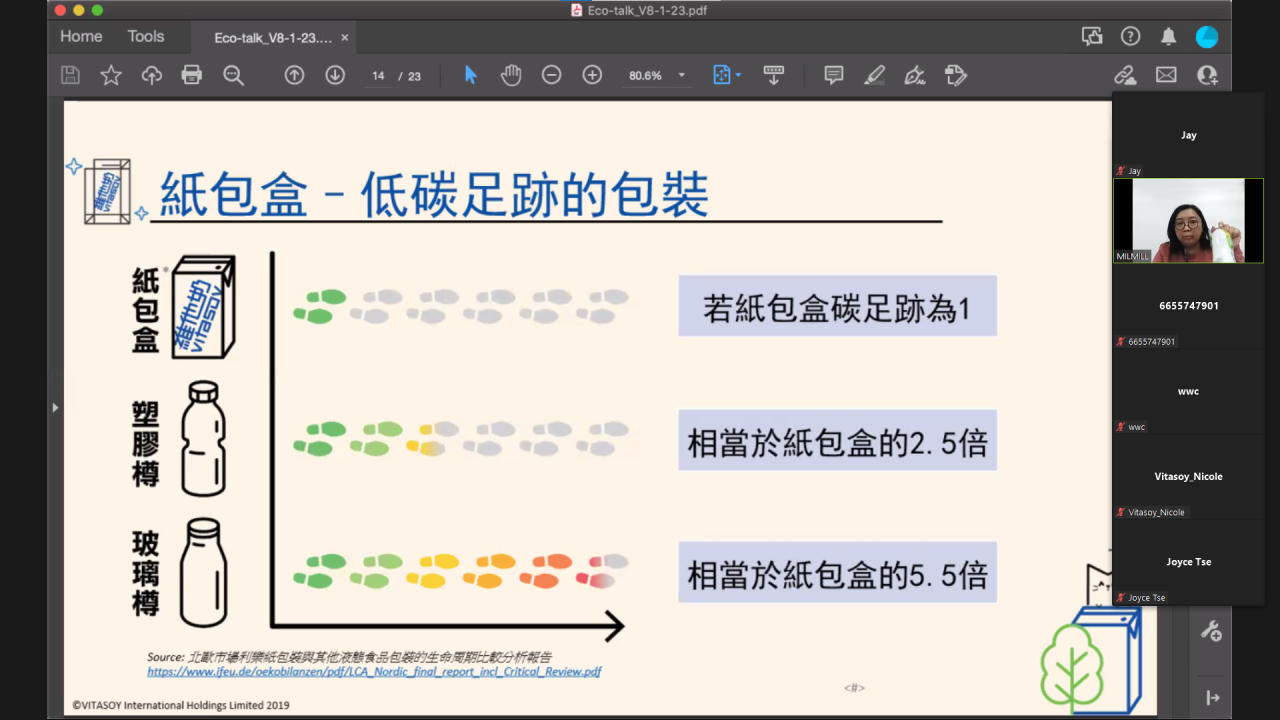Share with others person icon
The width and height of the screenshot is (1280, 720).
[1207, 75]
